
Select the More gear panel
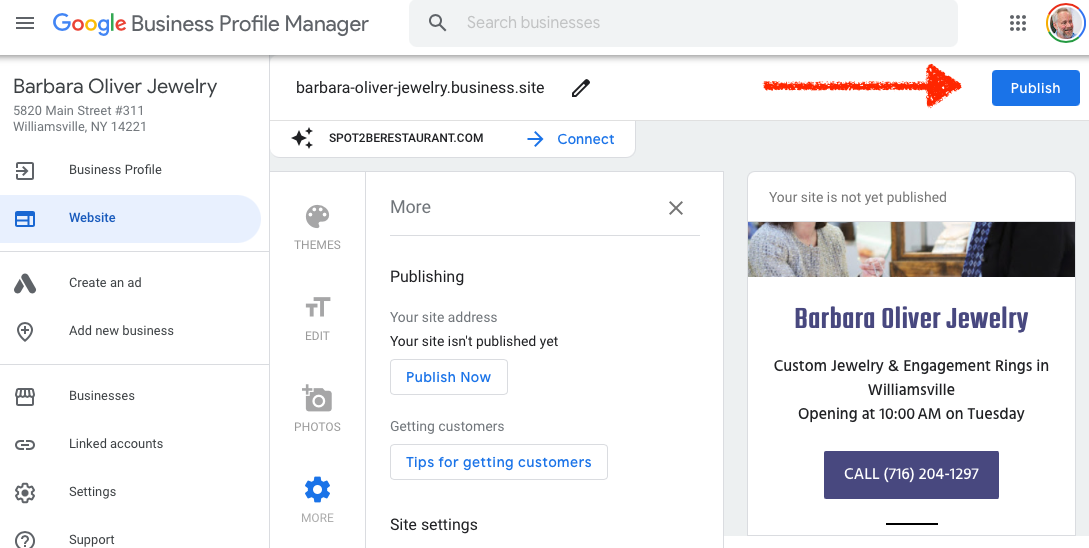317,499
